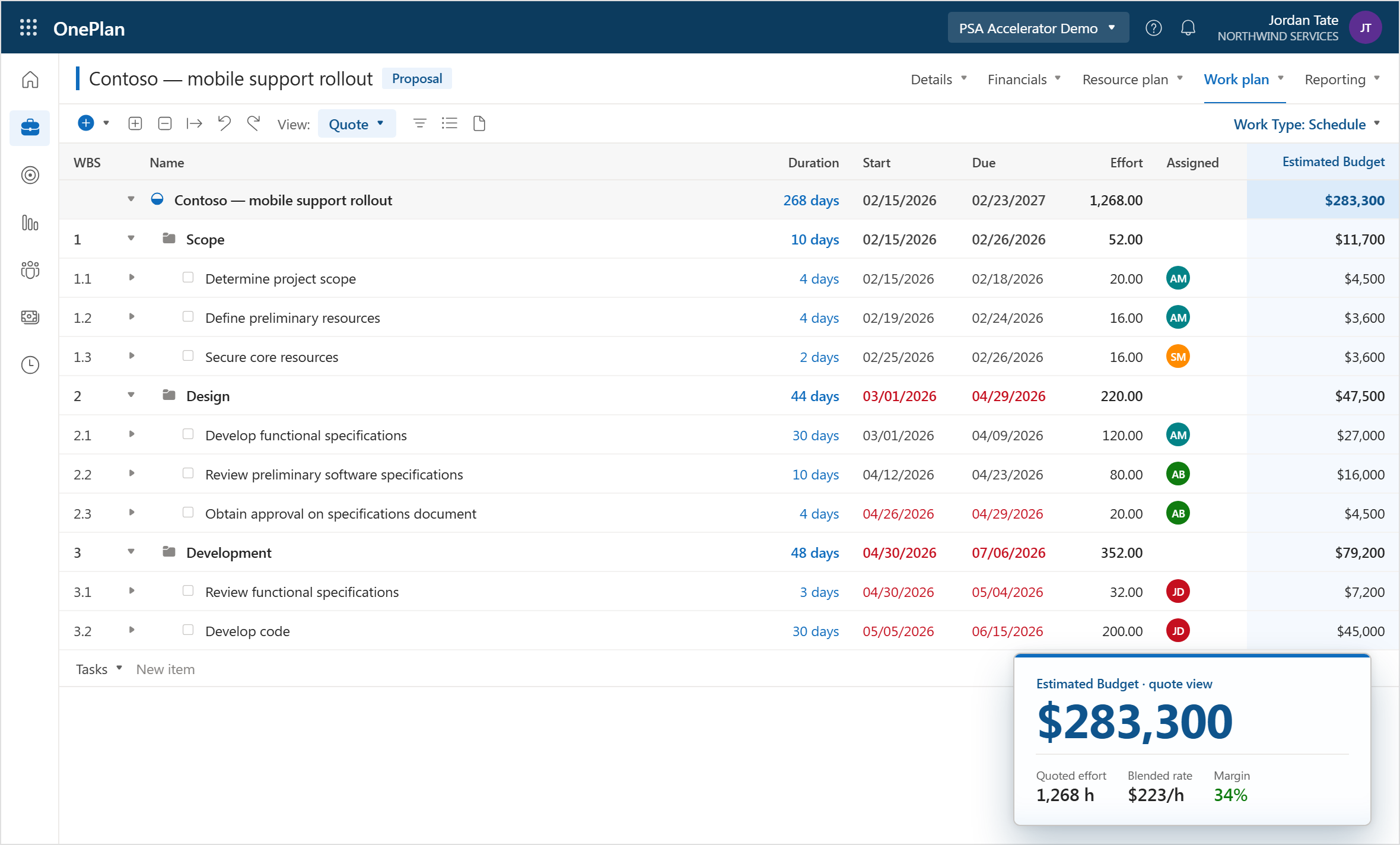This screenshot has height=845, width=1400.
Task: Open the app launcher grid icon
Action: (x=28, y=28)
